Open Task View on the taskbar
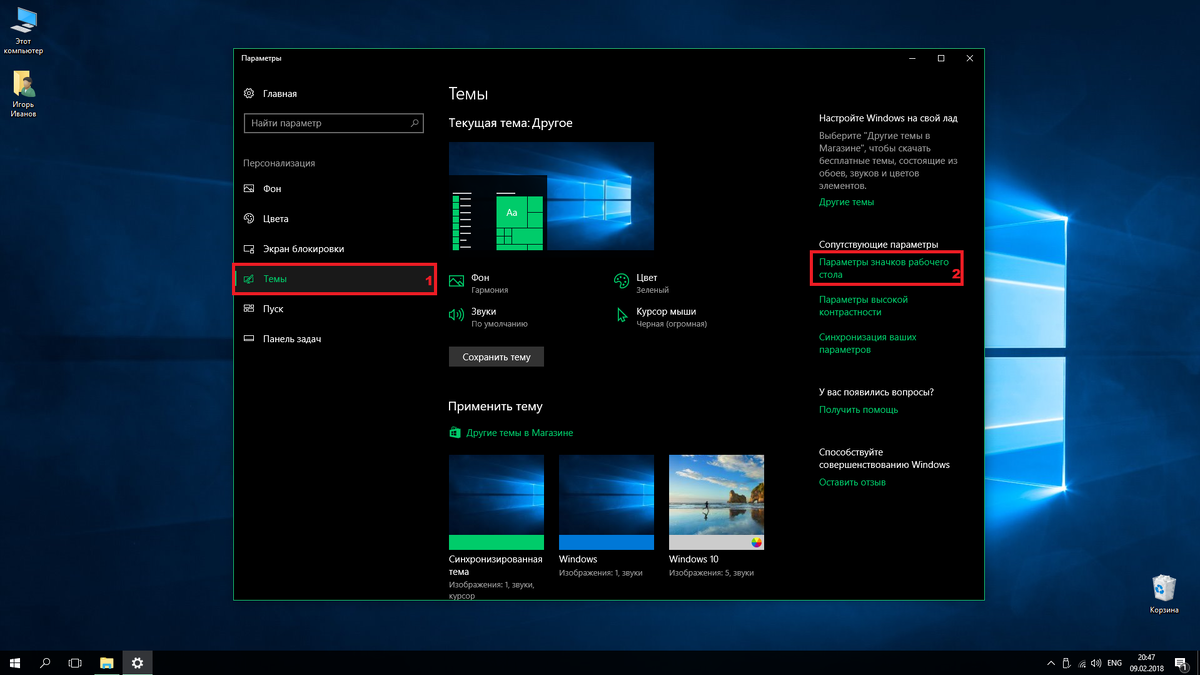The height and width of the screenshot is (675, 1200). 75,662
